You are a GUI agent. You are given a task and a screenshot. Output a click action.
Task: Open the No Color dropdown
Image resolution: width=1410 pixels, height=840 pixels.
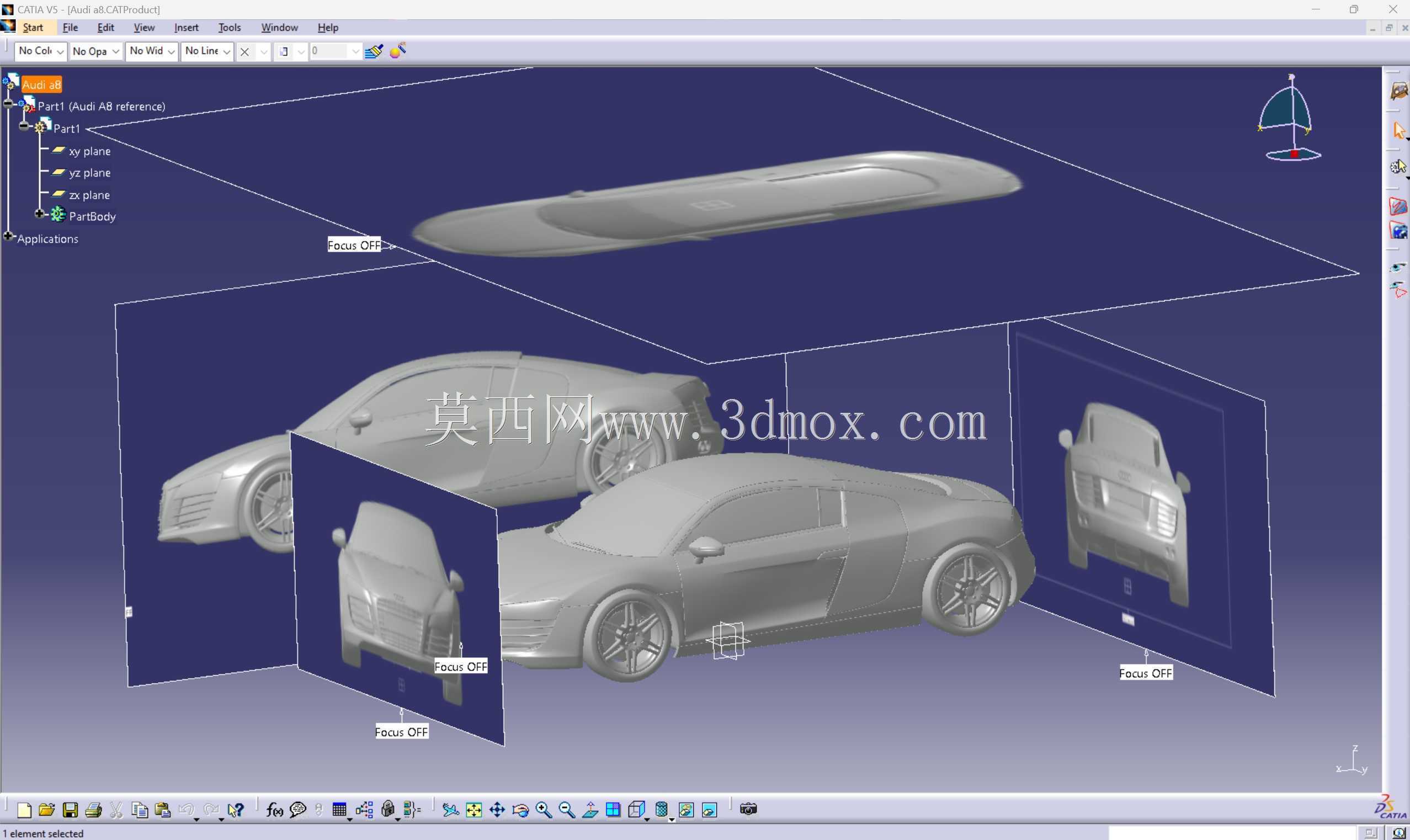(41, 51)
